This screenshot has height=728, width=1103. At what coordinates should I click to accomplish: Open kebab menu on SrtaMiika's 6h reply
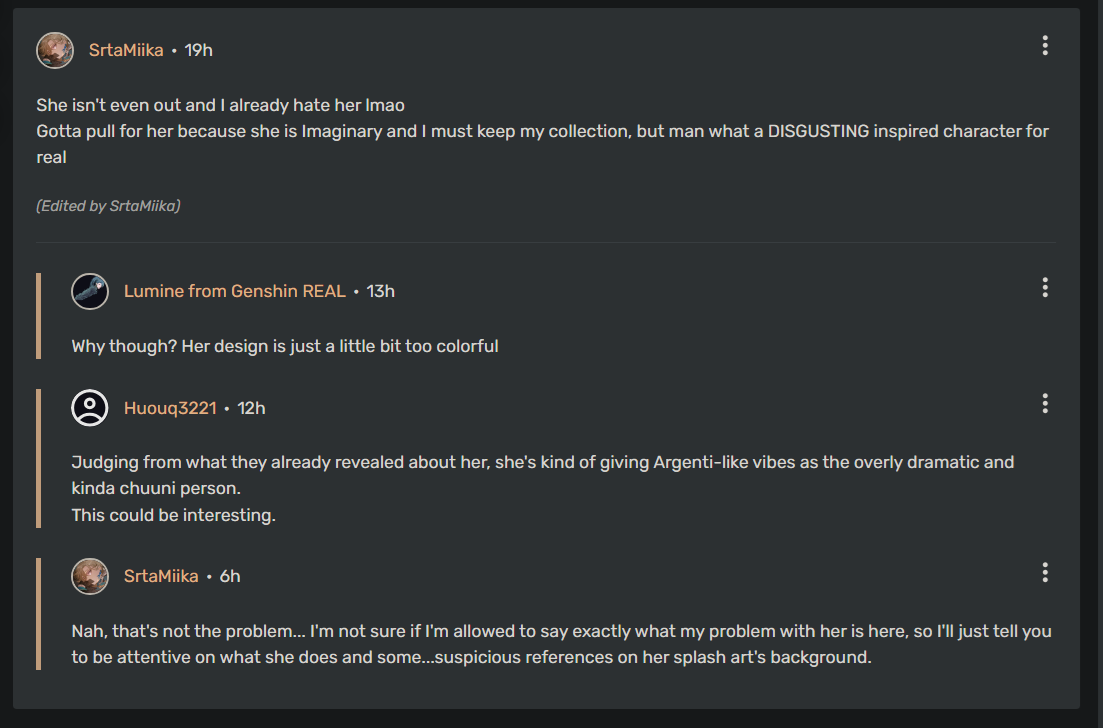coord(1045,572)
